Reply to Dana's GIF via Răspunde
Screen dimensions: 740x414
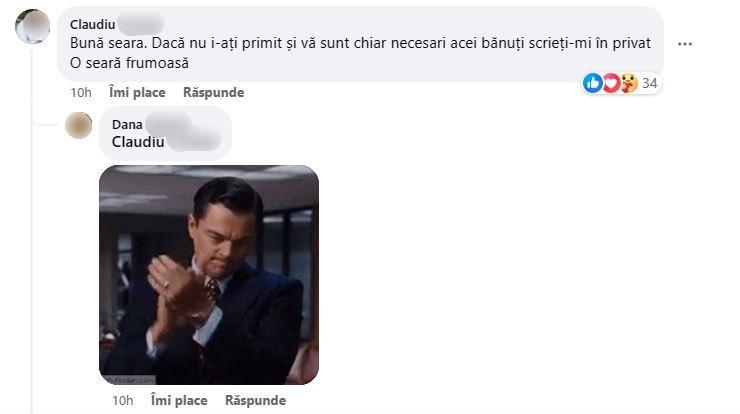pos(255,400)
